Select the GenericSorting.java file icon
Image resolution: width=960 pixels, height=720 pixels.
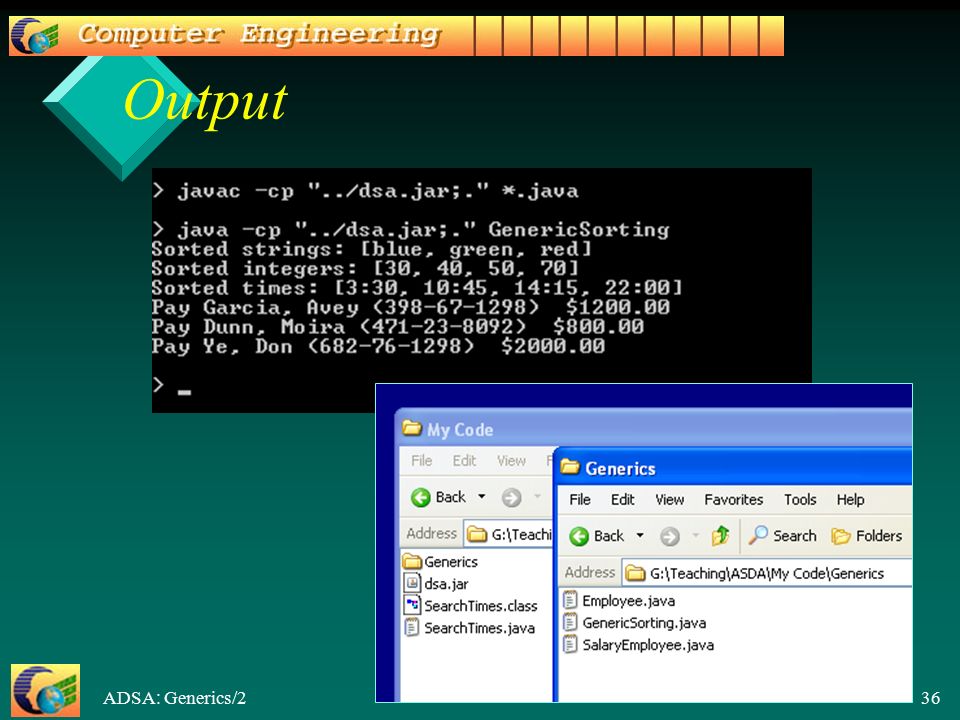pyautogui.click(x=570, y=622)
